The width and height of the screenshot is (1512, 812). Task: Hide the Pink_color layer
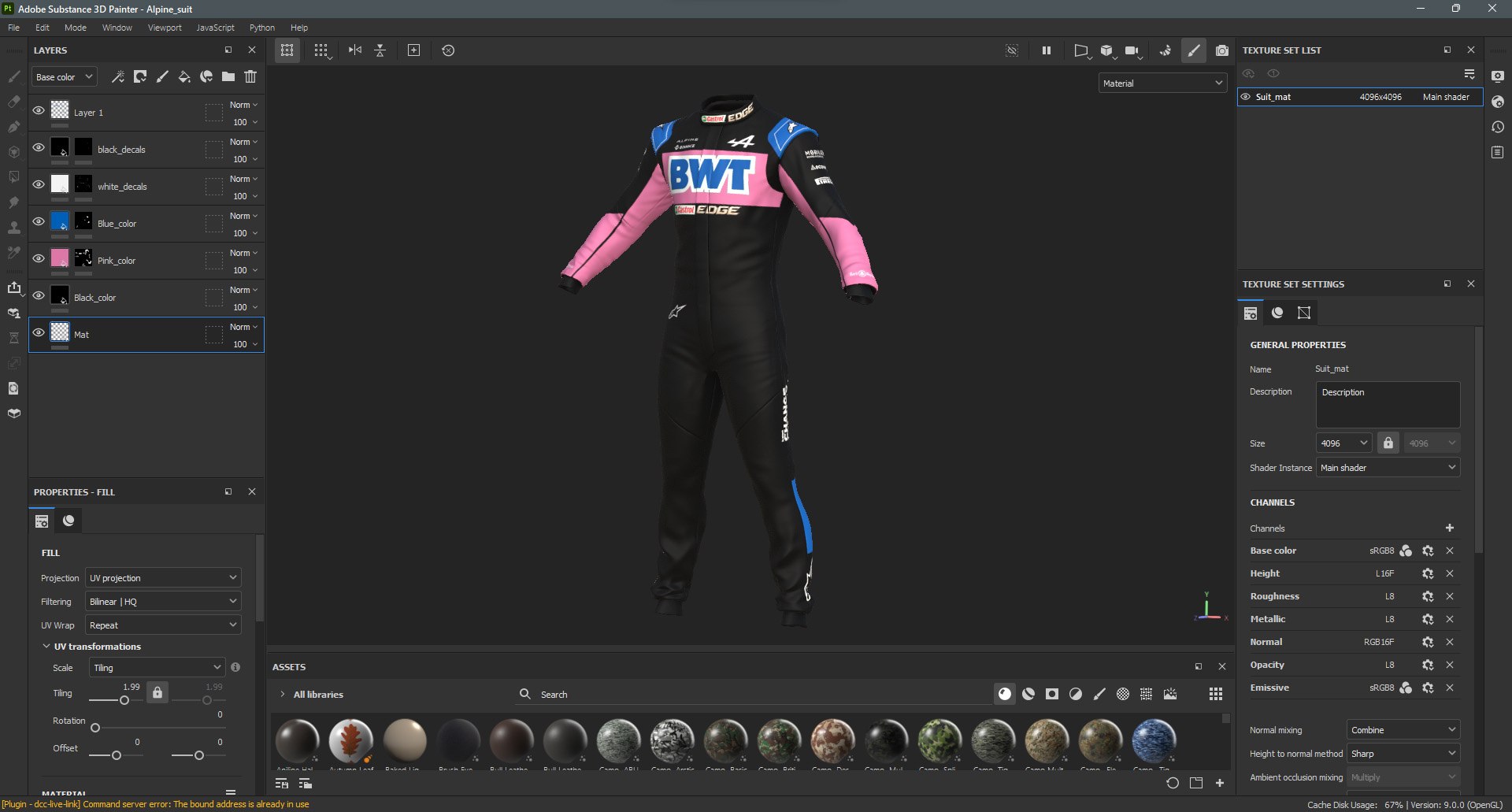(39, 259)
